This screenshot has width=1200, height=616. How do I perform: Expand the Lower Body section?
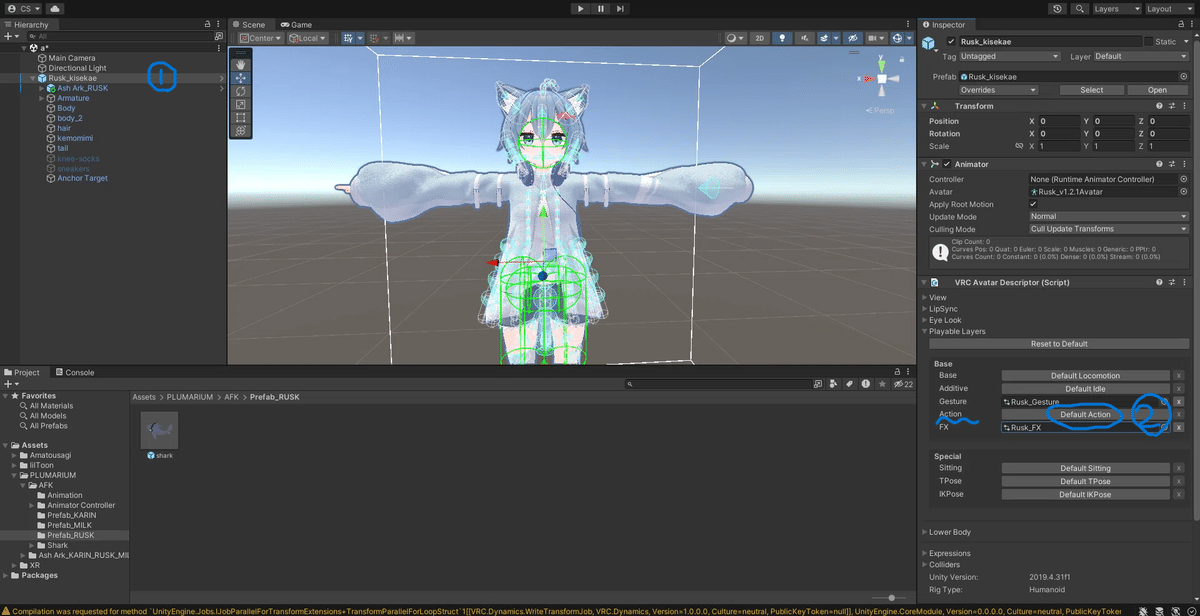point(924,532)
